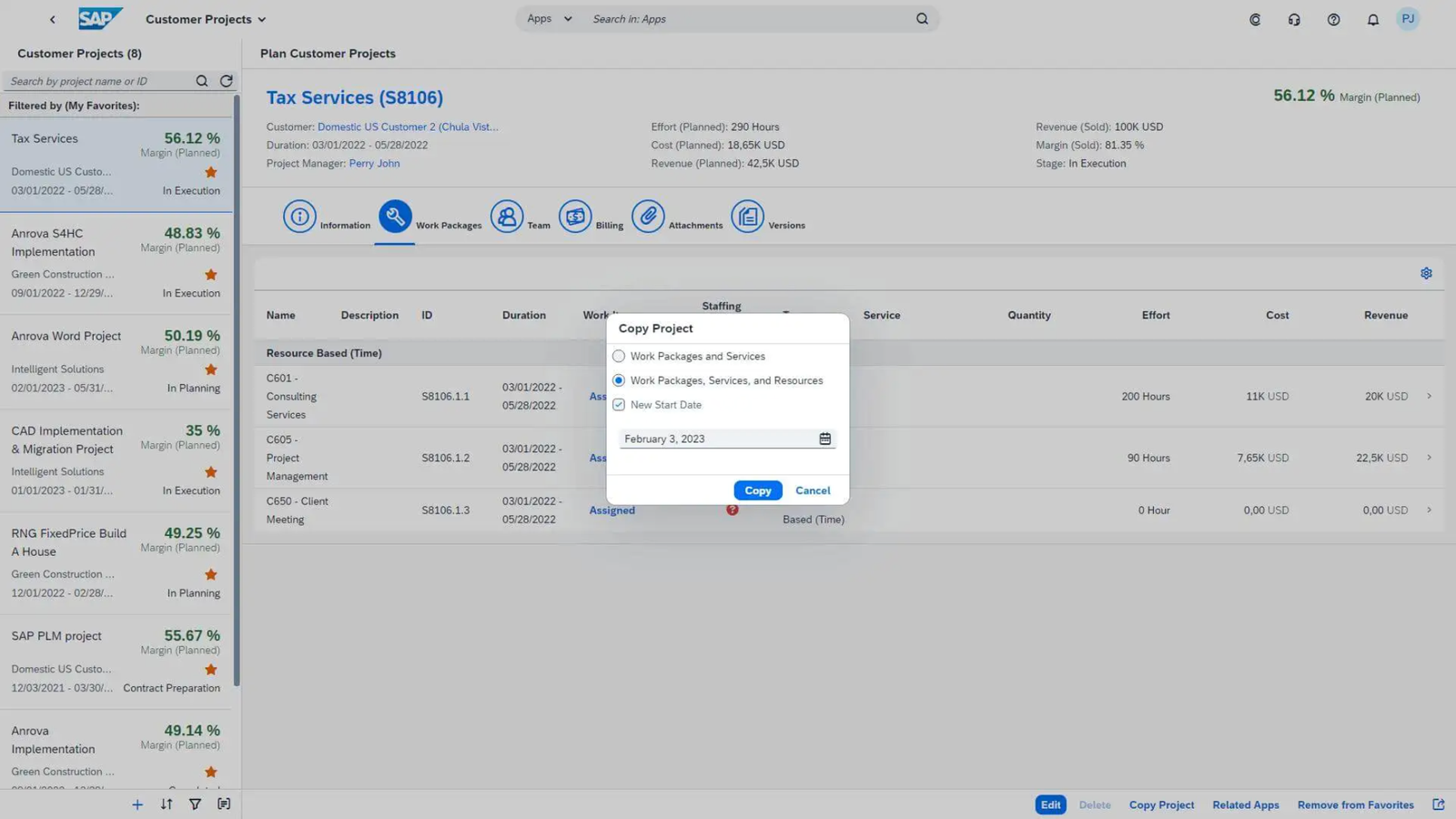
Task: Open the filter icon below project list
Action: (195, 804)
